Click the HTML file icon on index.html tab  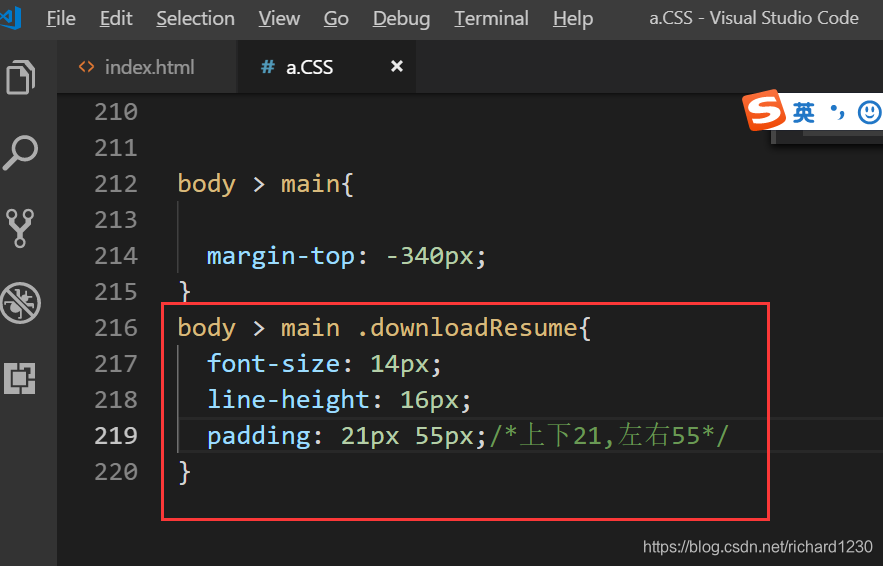point(86,67)
